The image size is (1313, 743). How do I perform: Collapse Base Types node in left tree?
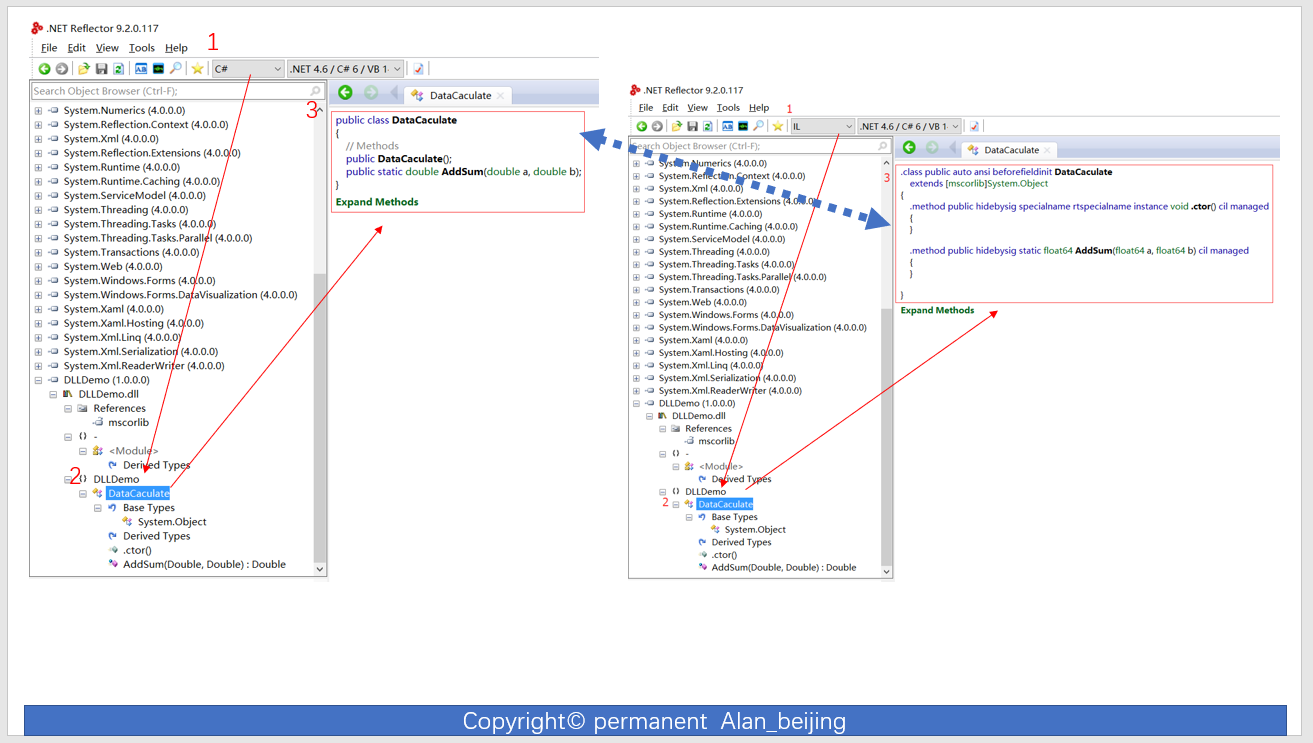98,508
